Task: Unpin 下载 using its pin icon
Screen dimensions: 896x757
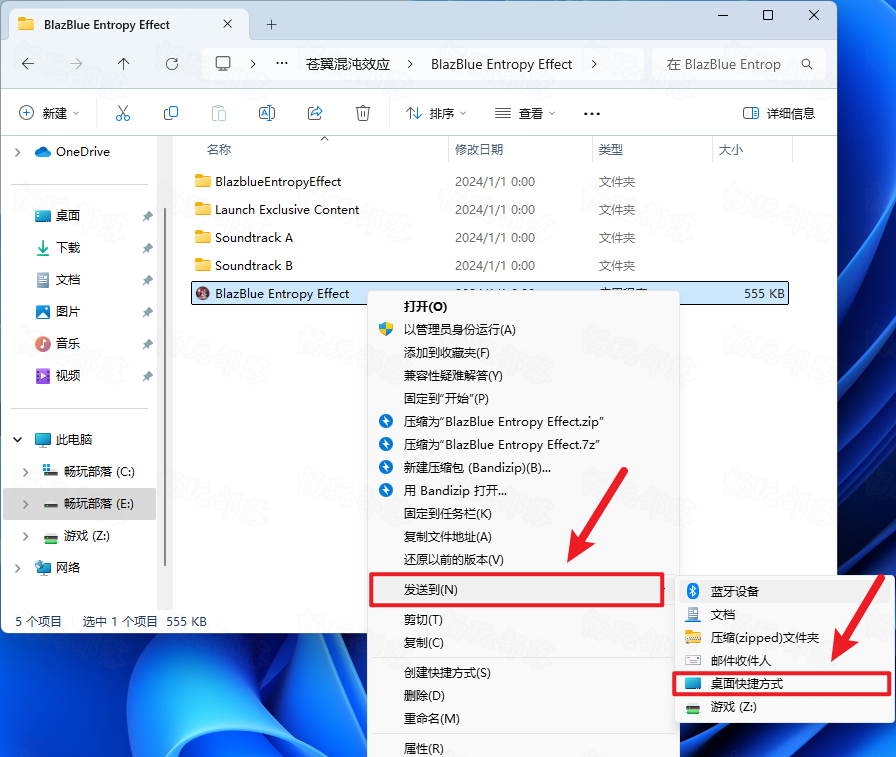Action: 147,248
